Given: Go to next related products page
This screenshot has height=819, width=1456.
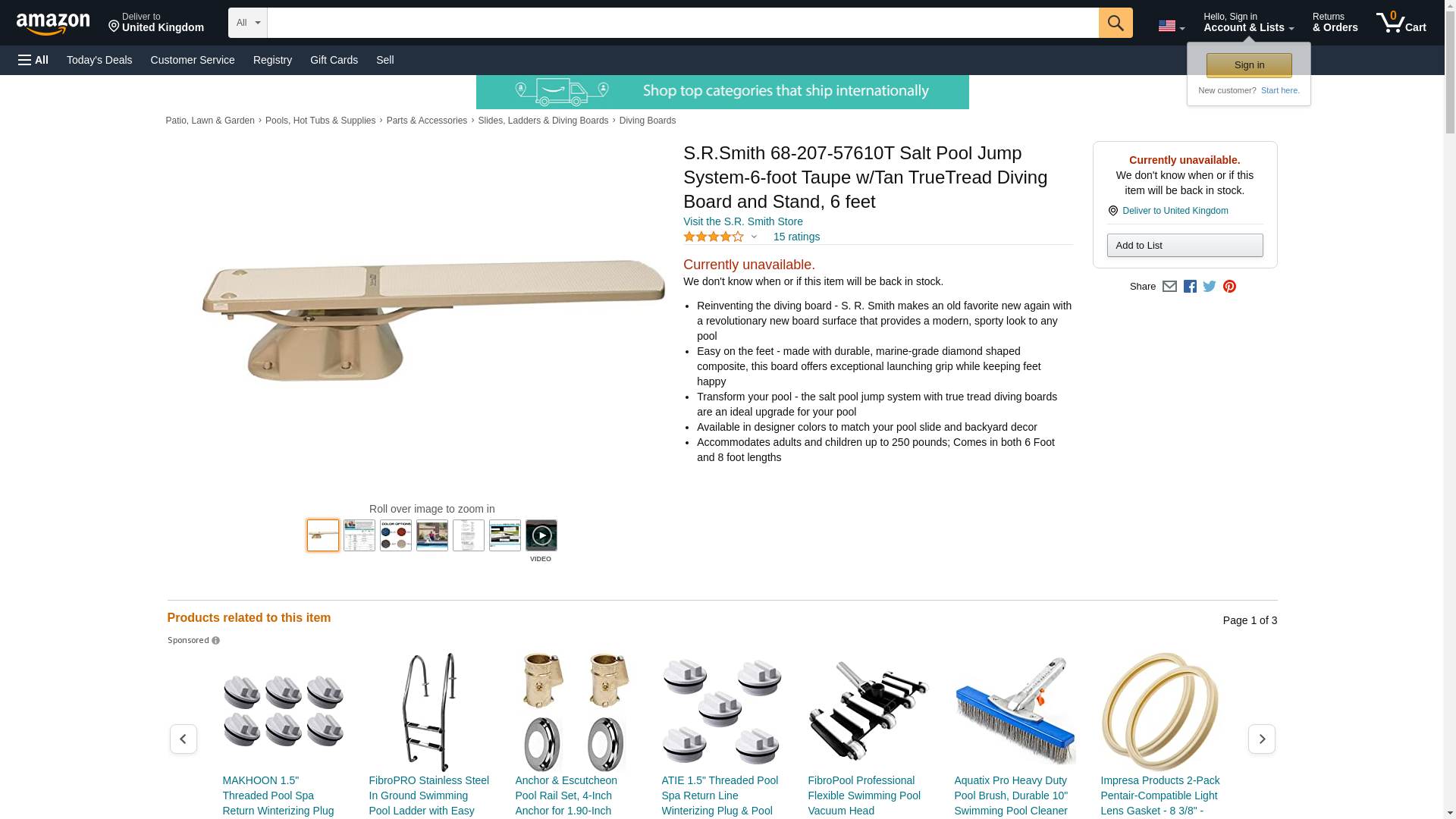Looking at the screenshot, I should 1262,739.
